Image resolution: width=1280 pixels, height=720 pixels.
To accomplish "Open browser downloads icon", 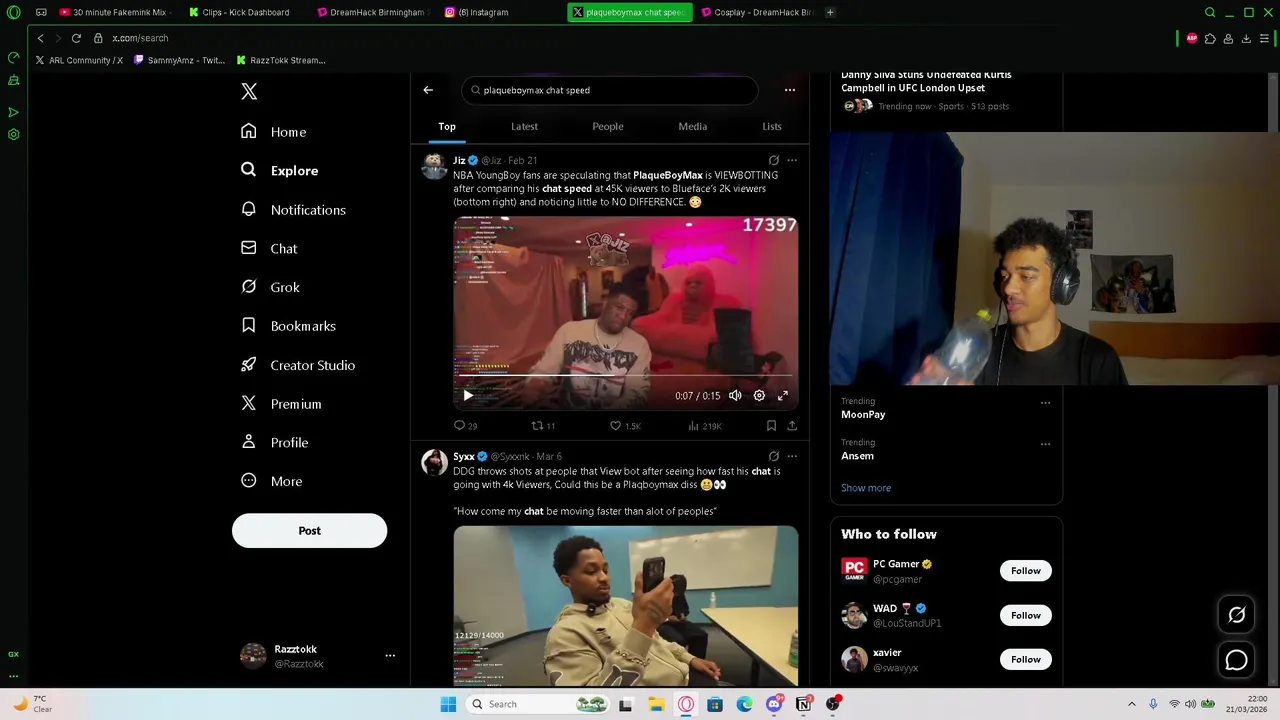I will click(x=1246, y=38).
